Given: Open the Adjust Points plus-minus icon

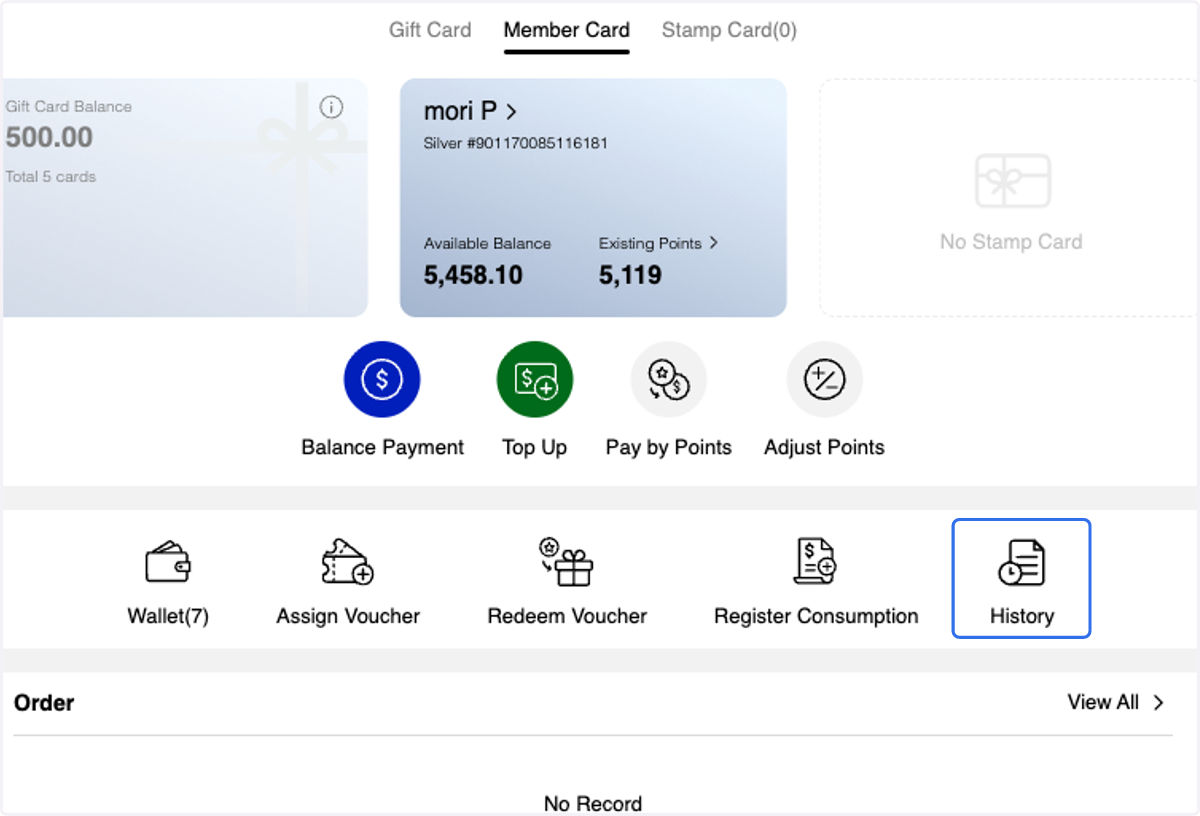Looking at the screenshot, I should click(x=824, y=379).
